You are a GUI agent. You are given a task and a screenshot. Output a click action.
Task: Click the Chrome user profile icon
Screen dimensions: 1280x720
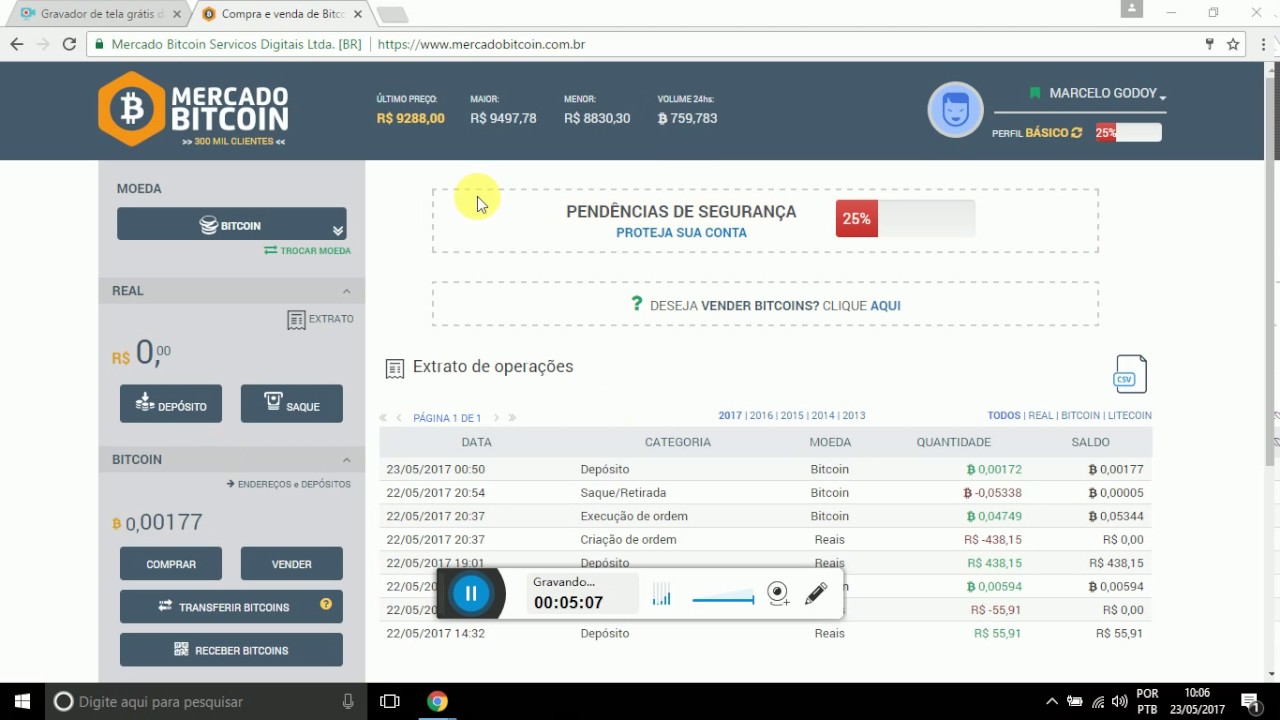1132,9
